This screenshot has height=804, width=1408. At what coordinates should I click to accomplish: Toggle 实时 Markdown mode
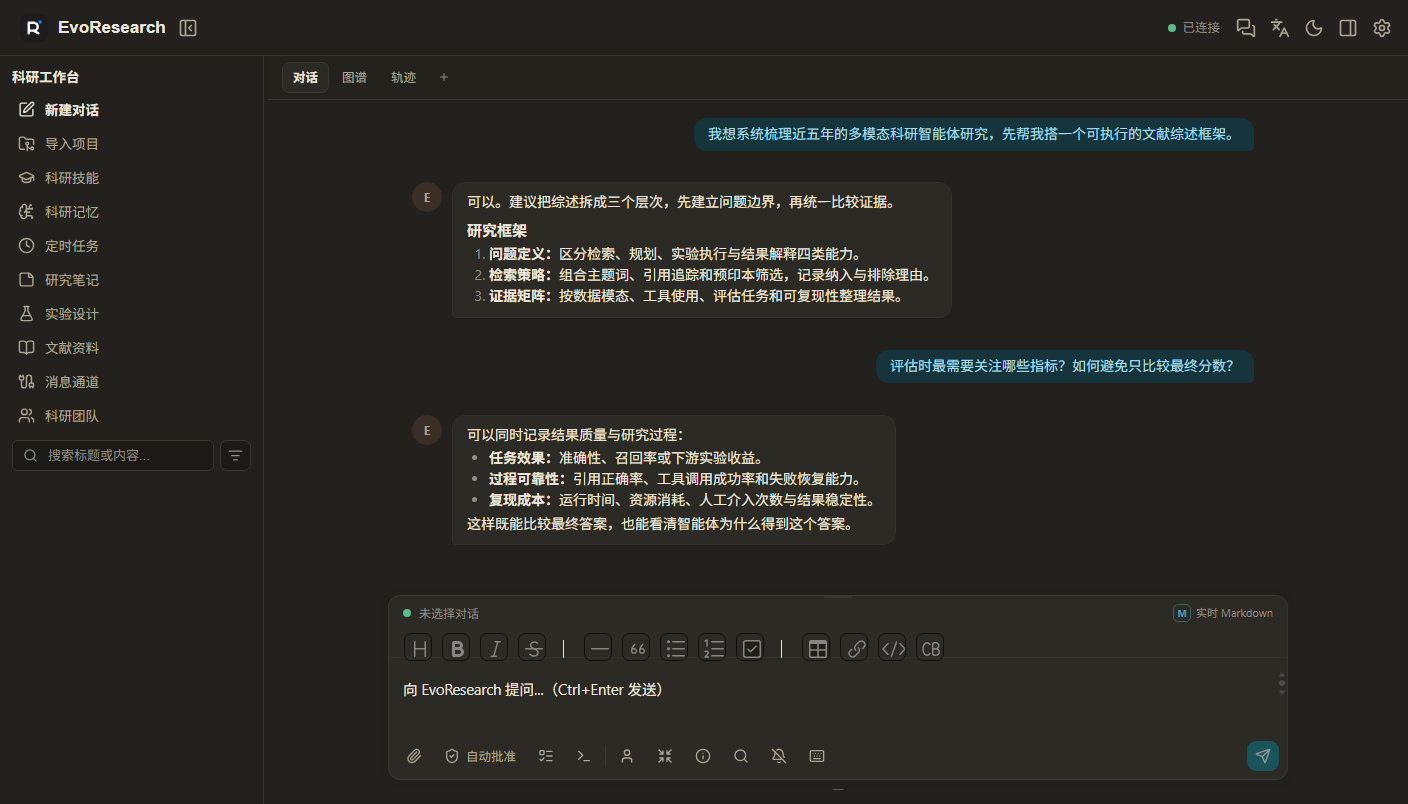[x=1223, y=613]
